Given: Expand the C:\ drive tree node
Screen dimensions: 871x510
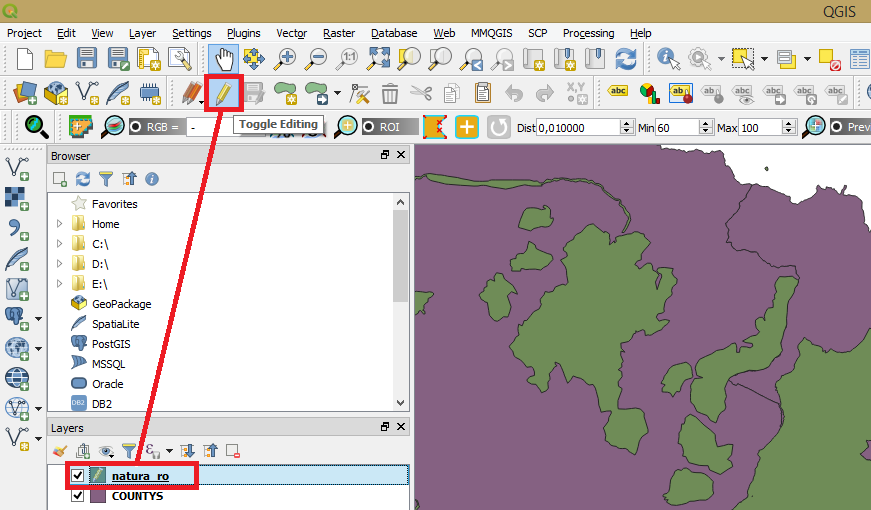Looking at the screenshot, I should [x=60, y=244].
